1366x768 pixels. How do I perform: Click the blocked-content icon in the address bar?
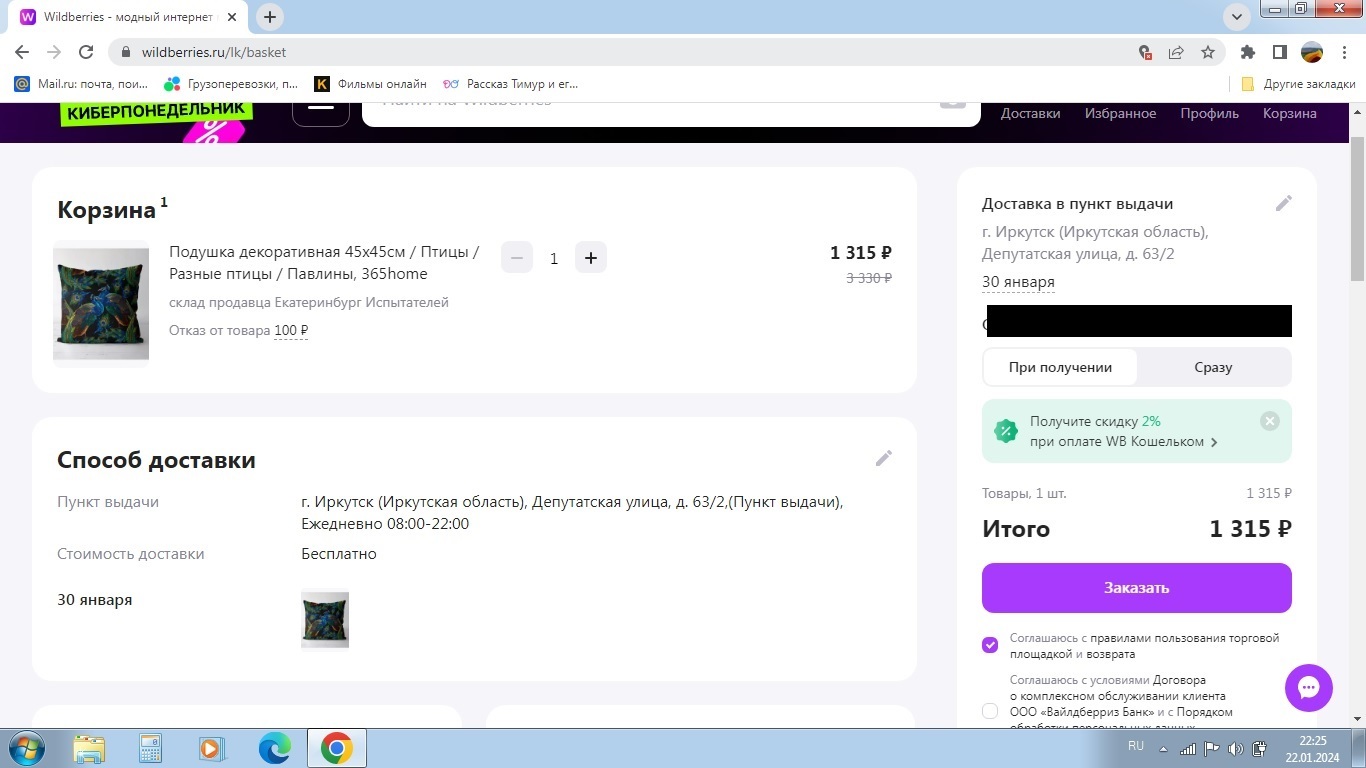pos(1146,52)
